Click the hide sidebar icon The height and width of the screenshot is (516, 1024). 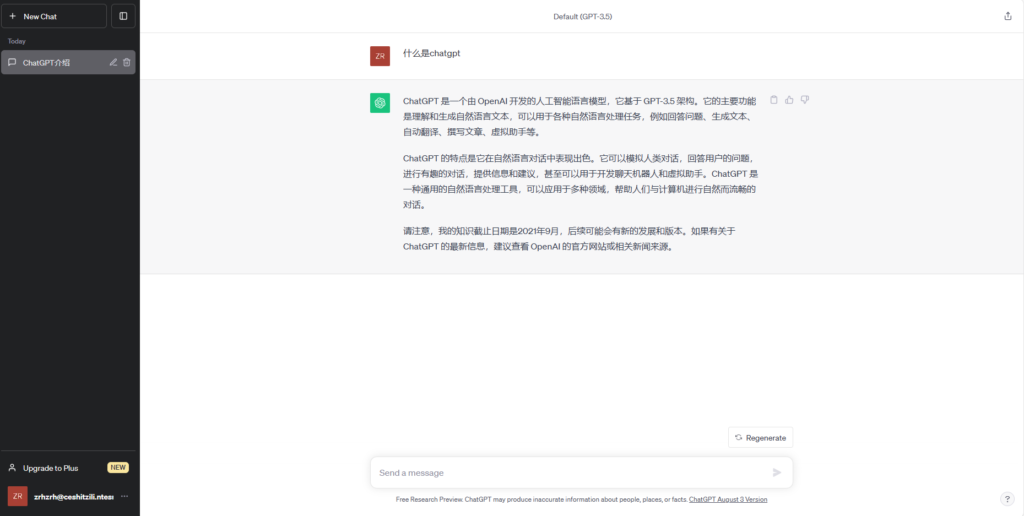(123, 16)
